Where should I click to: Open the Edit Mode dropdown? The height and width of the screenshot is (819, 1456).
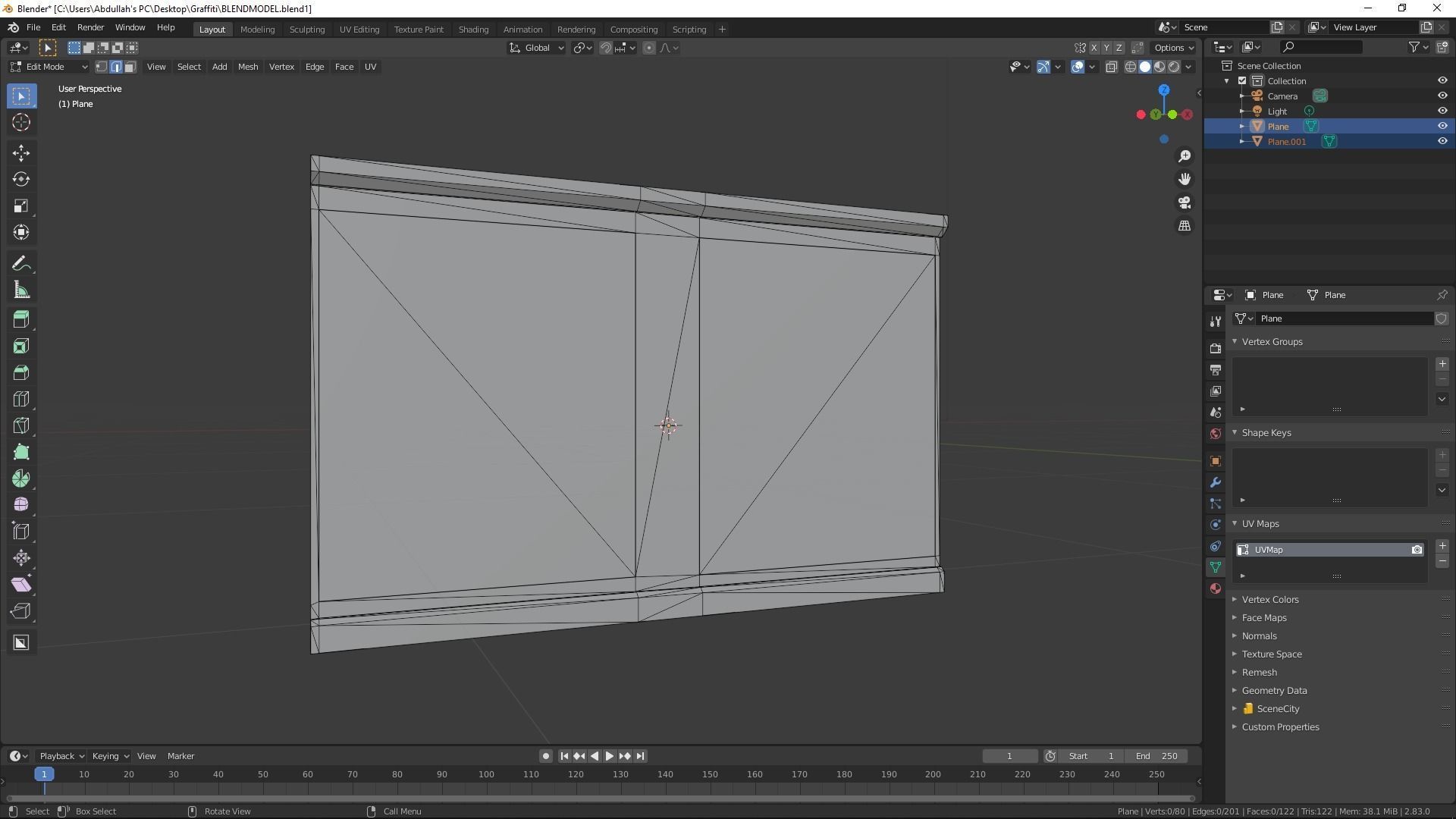[x=49, y=67]
